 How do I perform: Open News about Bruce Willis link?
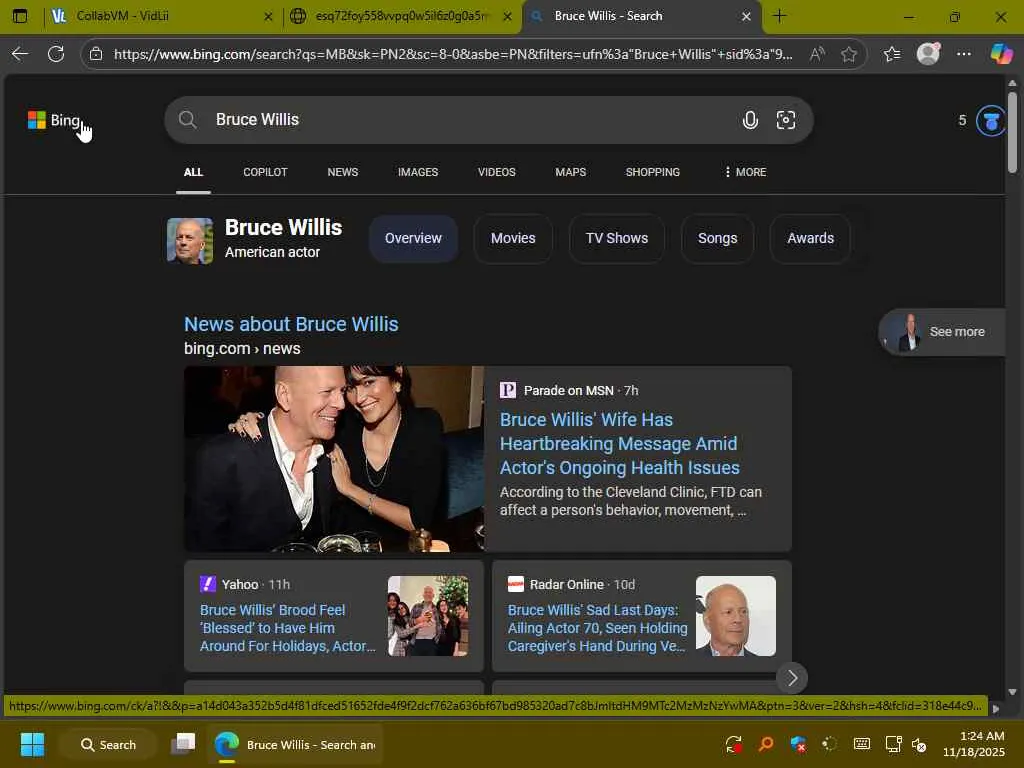[291, 325]
